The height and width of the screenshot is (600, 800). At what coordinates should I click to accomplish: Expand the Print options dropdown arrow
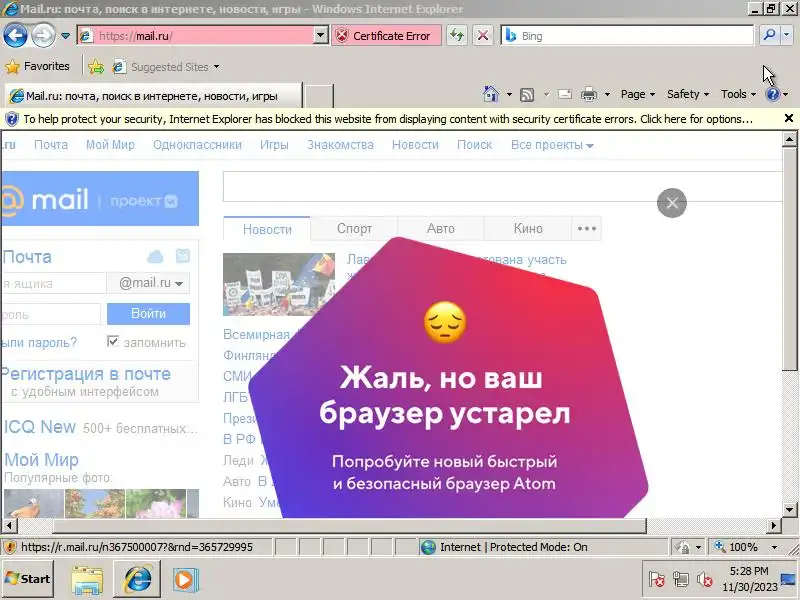607,94
